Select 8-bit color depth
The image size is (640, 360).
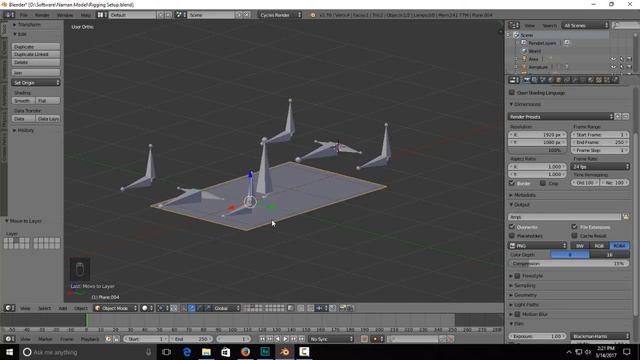570,255
